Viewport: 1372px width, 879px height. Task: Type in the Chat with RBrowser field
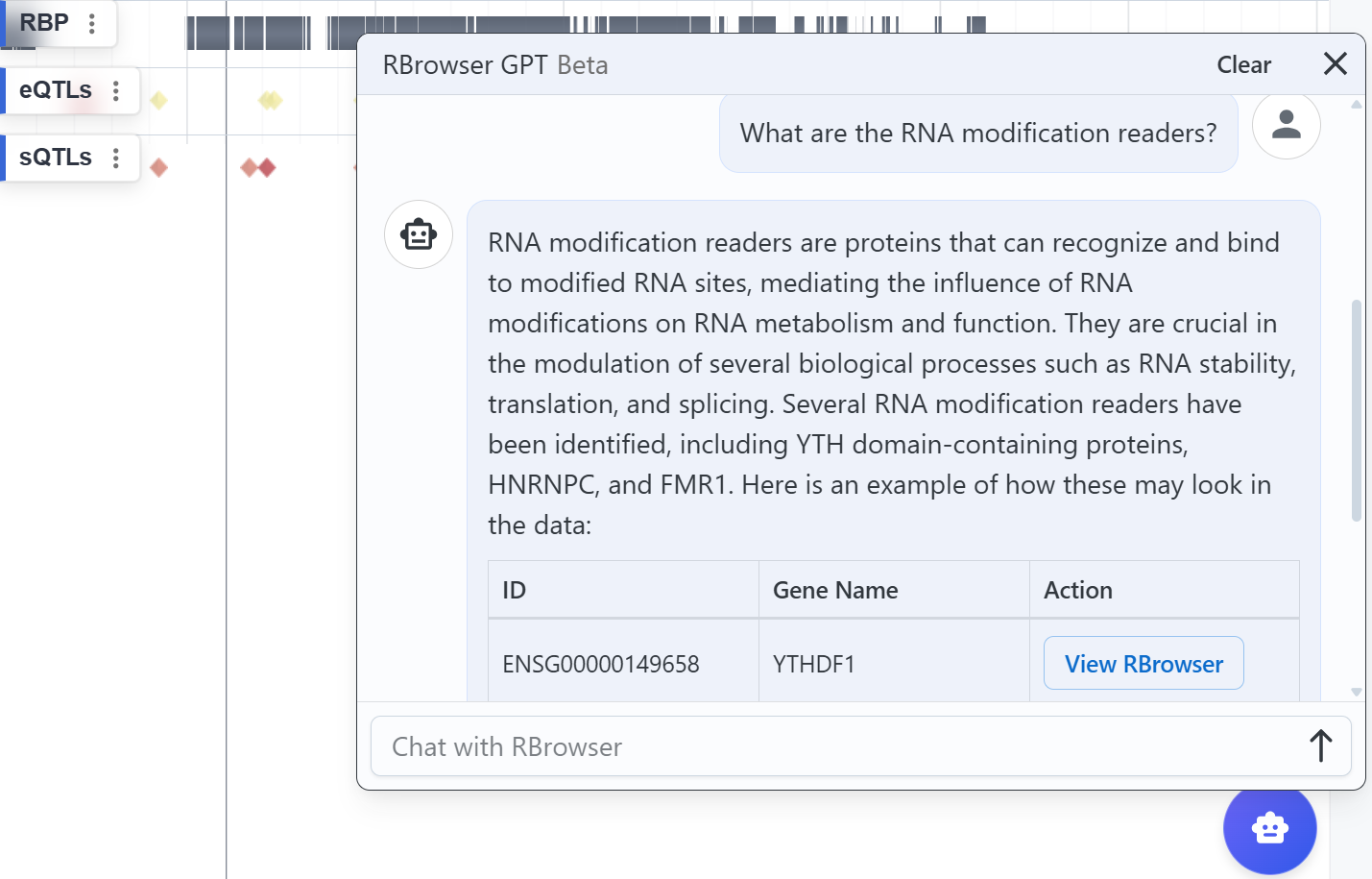(x=835, y=746)
